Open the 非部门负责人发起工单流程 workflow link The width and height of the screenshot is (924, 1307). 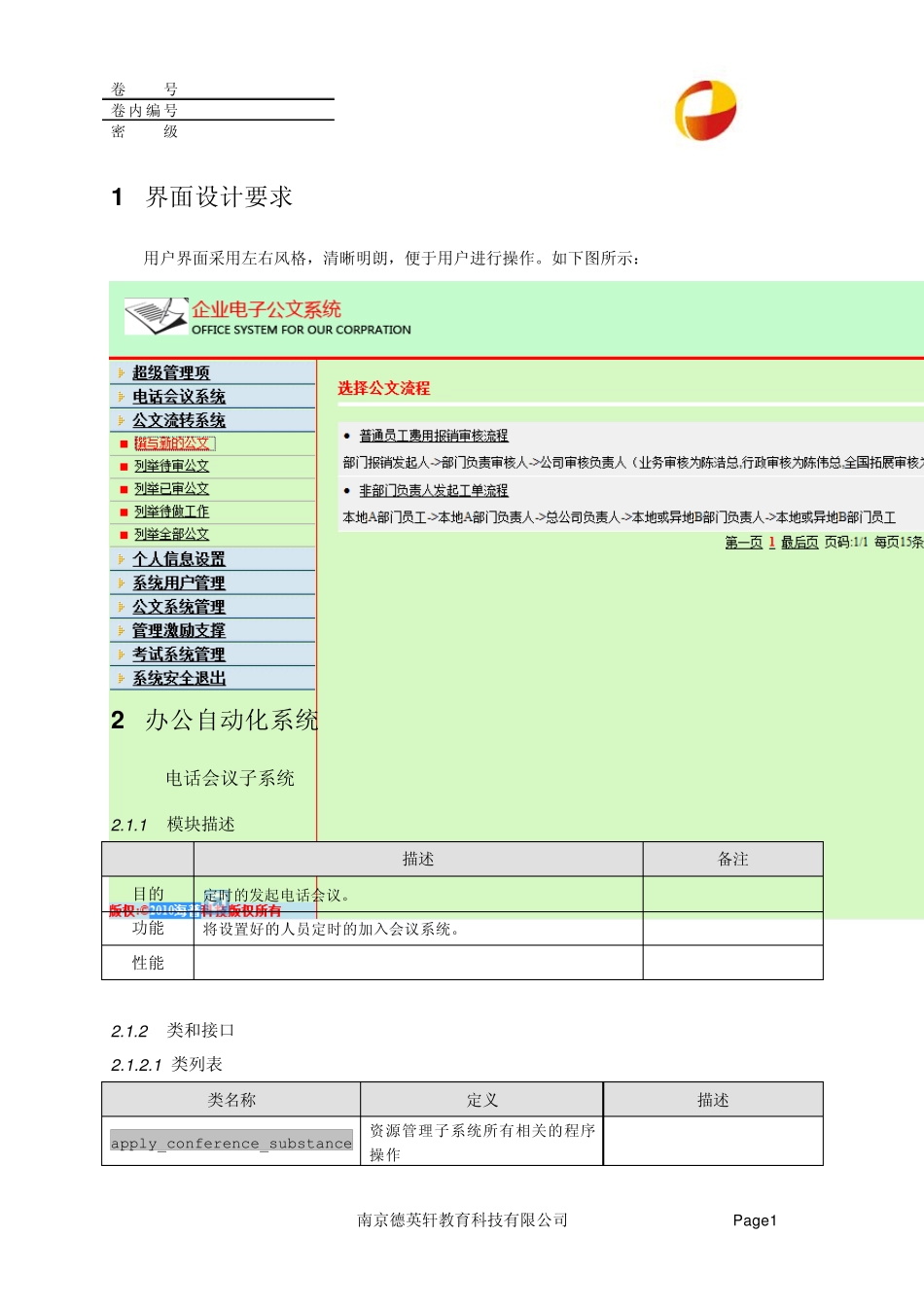tap(434, 491)
